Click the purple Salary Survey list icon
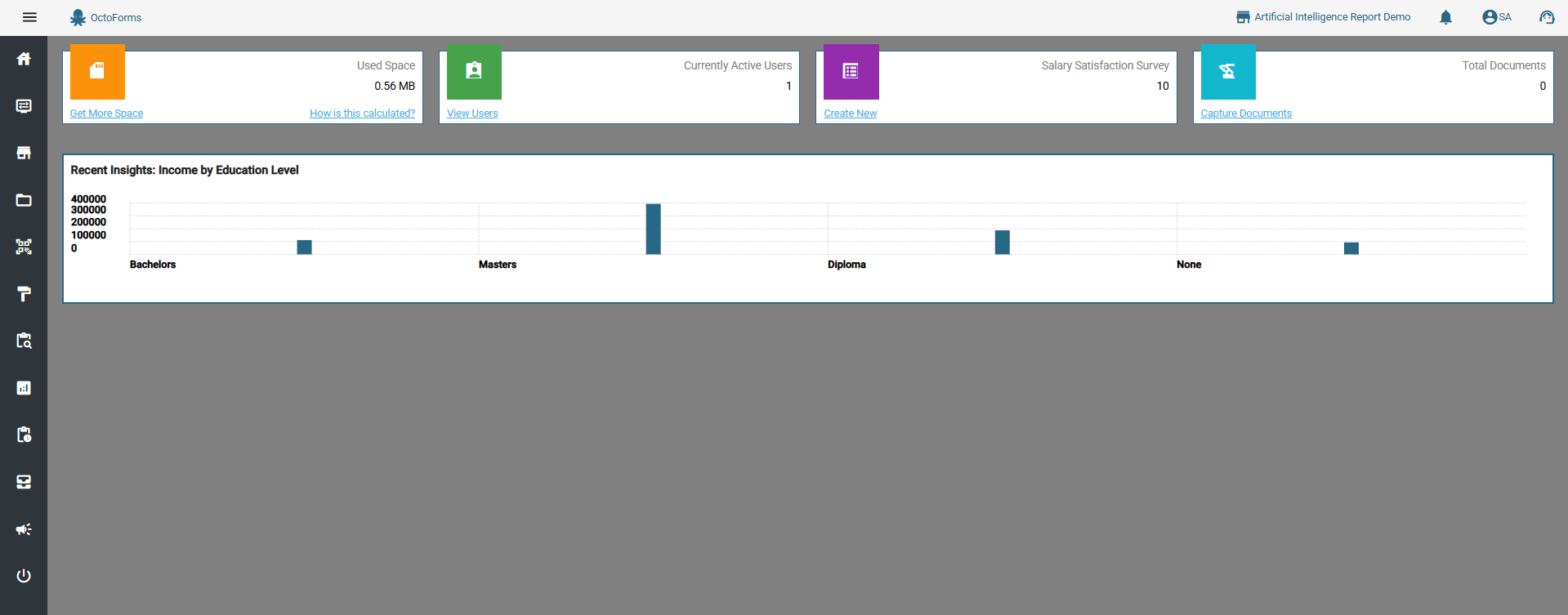 click(851, 71)
